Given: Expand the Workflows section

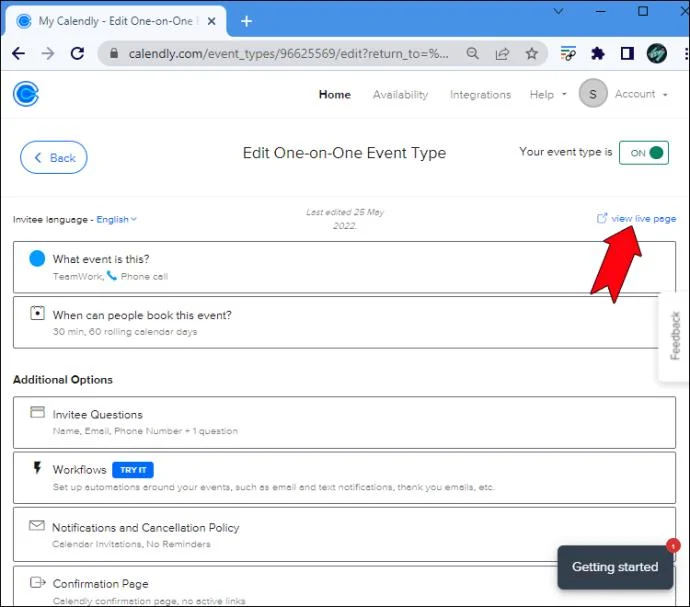Looking at the screenshot, I should [344, 478].
